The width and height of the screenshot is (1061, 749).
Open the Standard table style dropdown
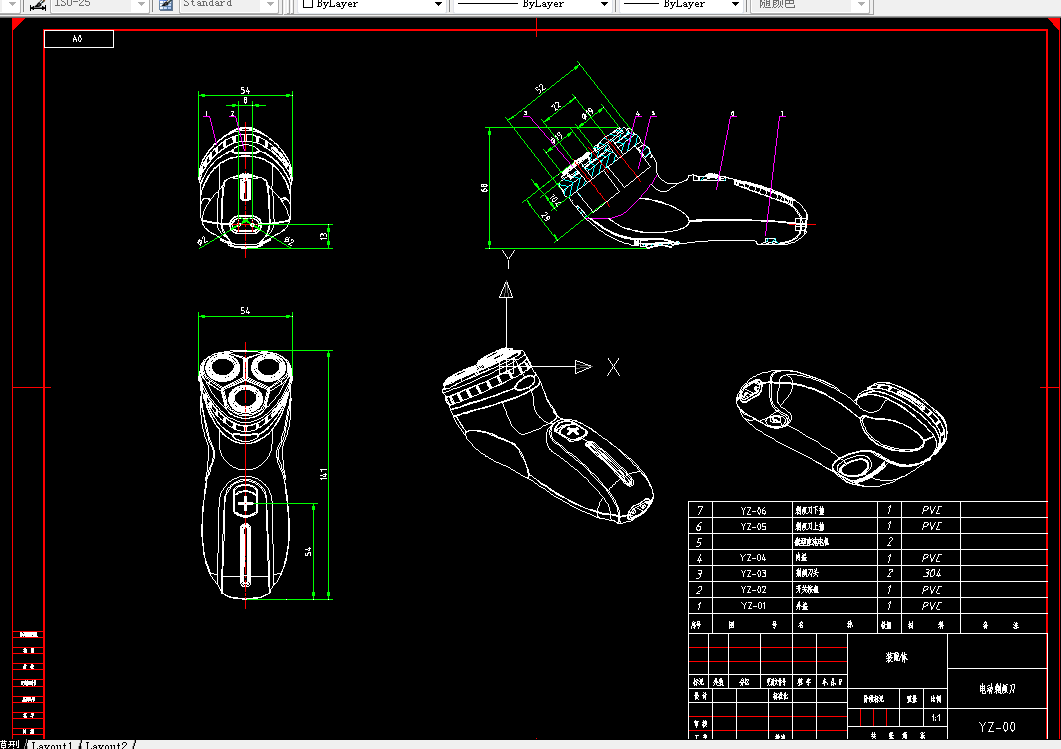click(270, 5)
